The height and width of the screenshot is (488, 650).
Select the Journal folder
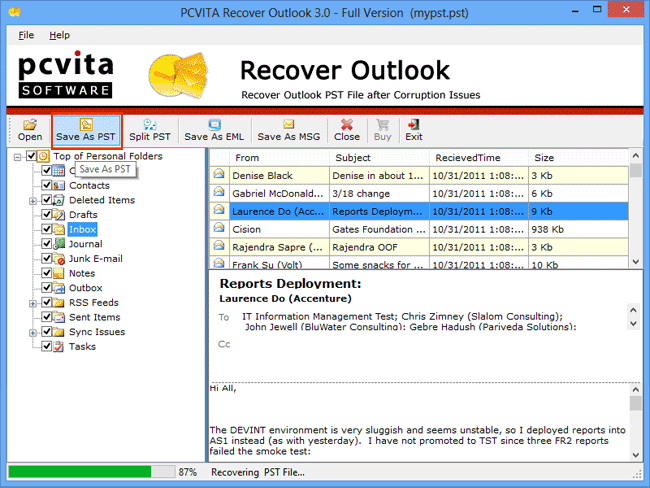pyautogui.click(x=85, y=244)
